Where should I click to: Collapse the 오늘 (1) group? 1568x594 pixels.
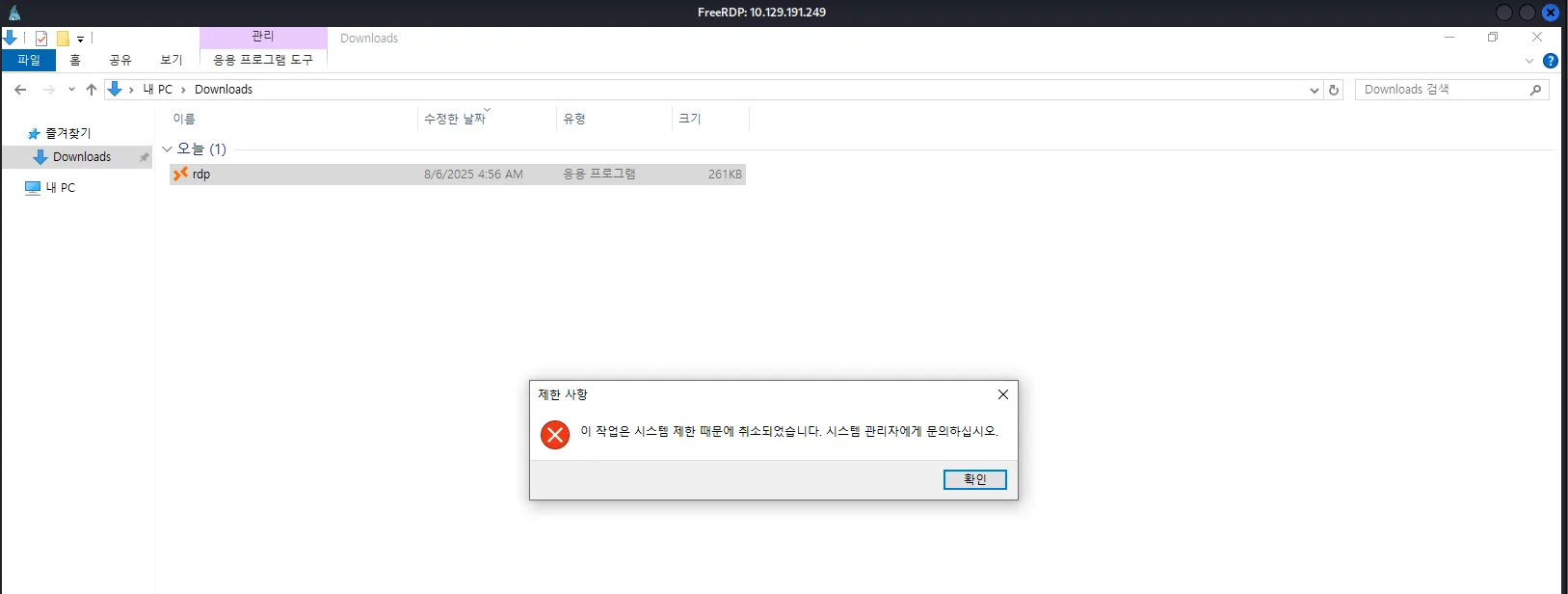pyautogui.click(x=167, y=148)
